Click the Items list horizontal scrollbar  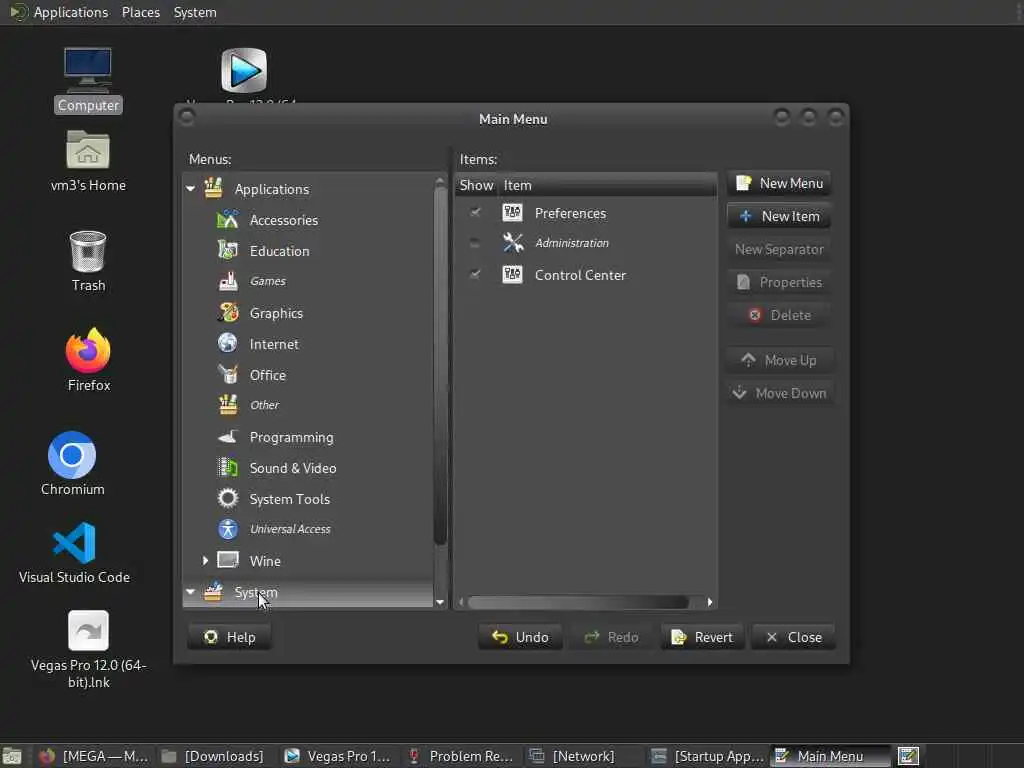[x=578, y=602]
